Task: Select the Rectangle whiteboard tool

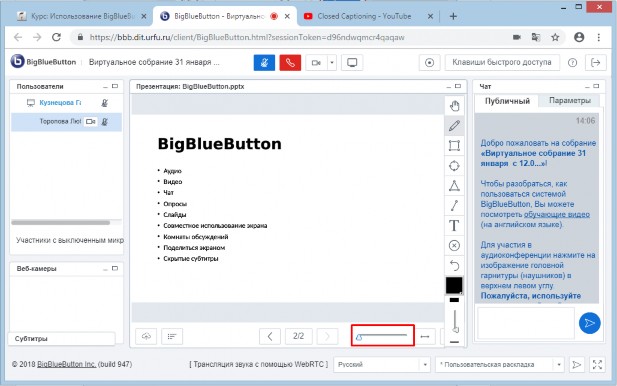Action: coord(454,146)
